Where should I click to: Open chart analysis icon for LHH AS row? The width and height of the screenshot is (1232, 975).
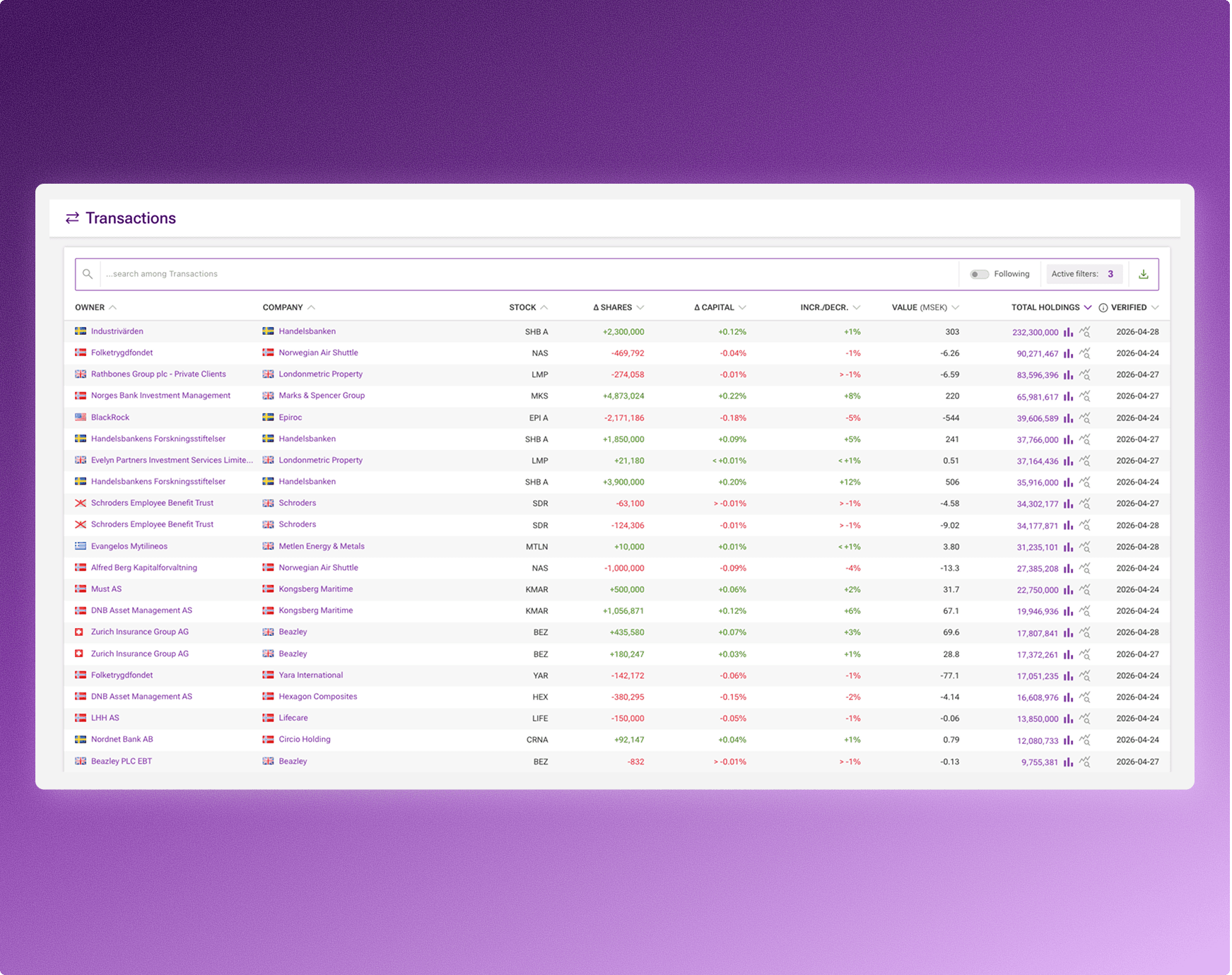coord(1085,719)
